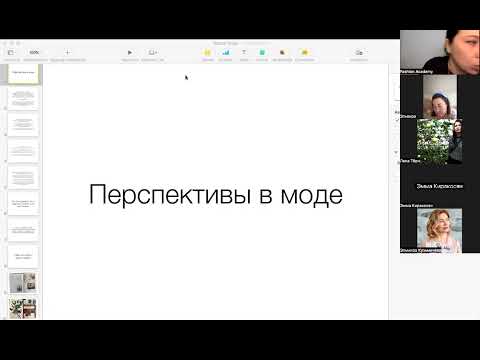Open the zoom percentage dropdown

click(34, 53)
